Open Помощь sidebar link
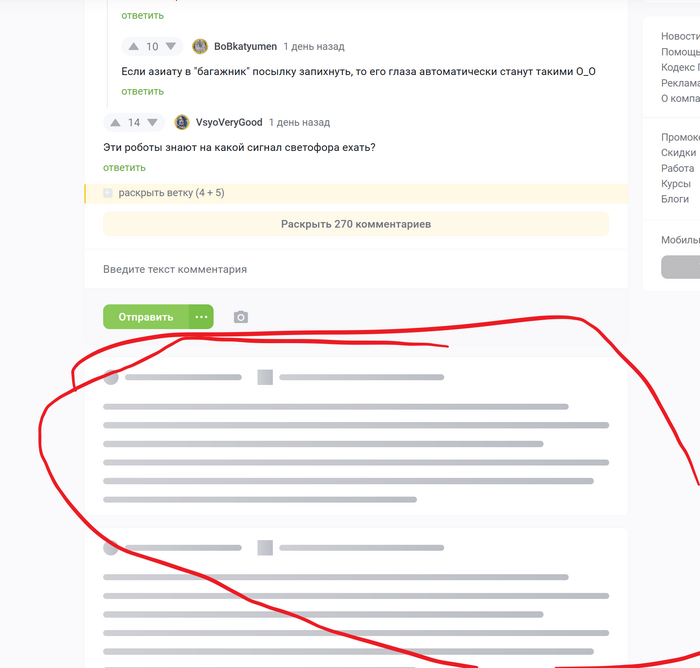 680,52
